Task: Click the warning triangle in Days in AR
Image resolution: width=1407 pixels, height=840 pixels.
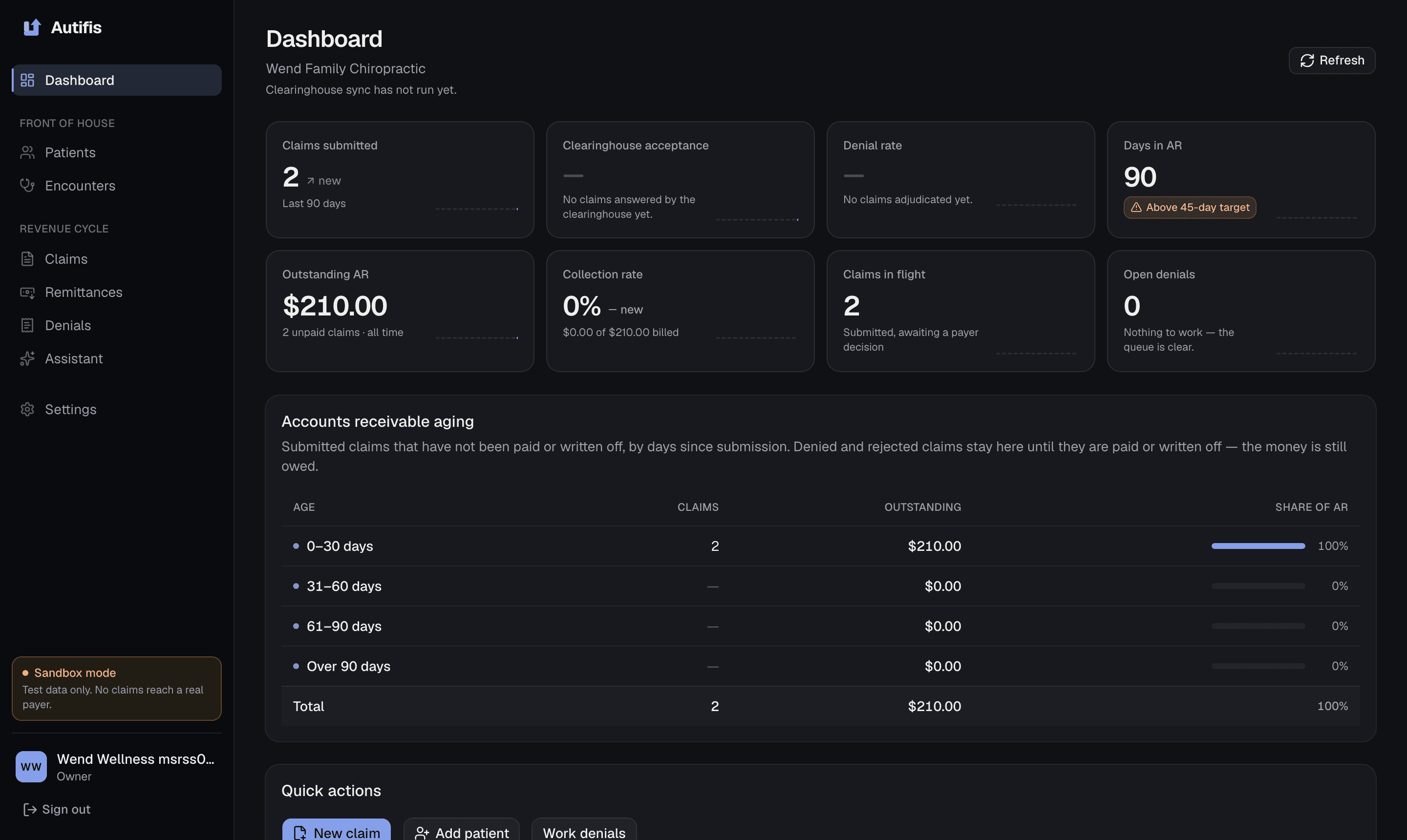Action: pos(1136,207)
